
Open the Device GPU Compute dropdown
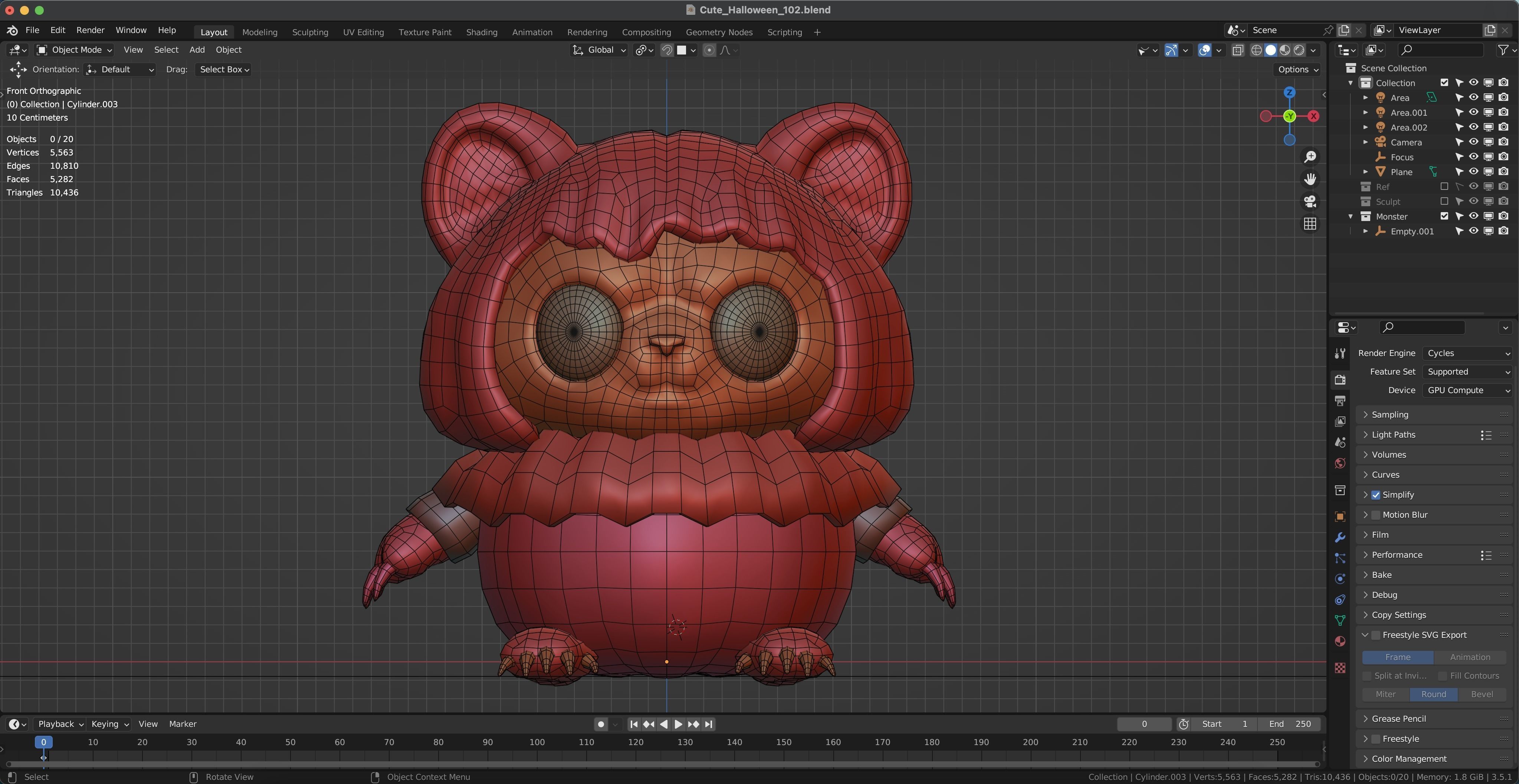[x=1468, y=390]
